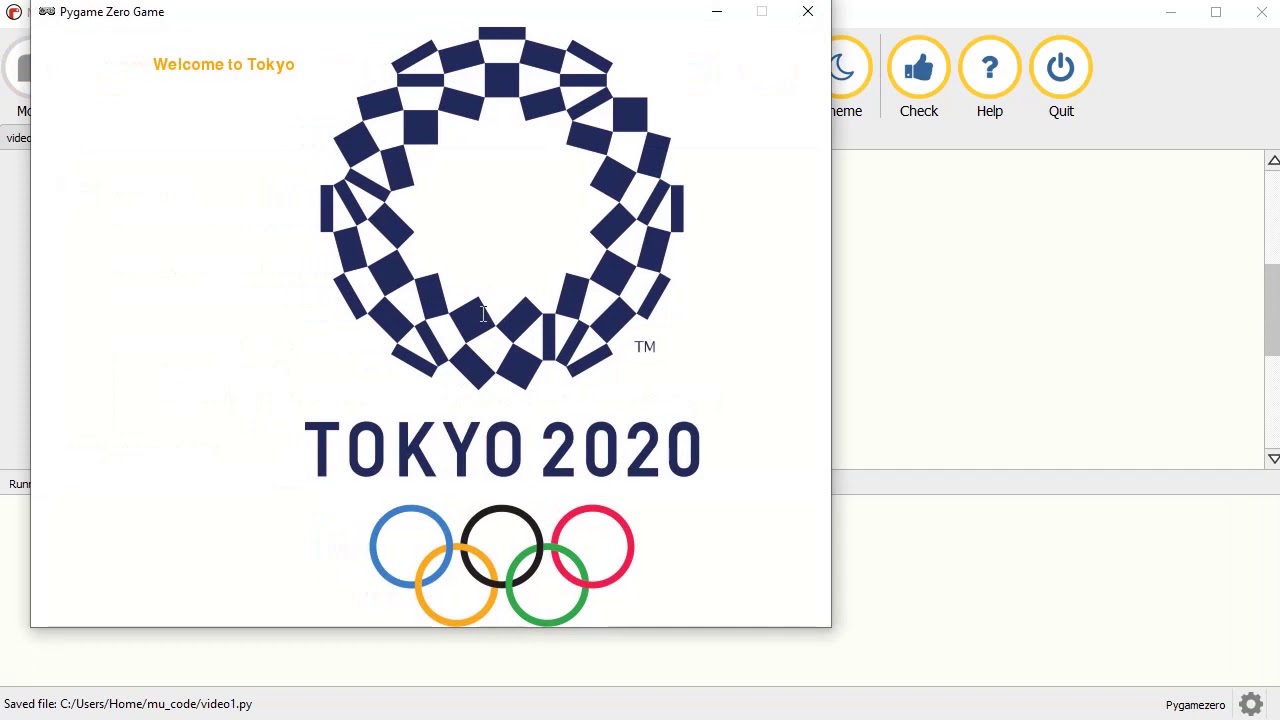
Task: Click the editor vertical scrollbar thumb
Action: pyautogui.click(x=1272, y=309)
